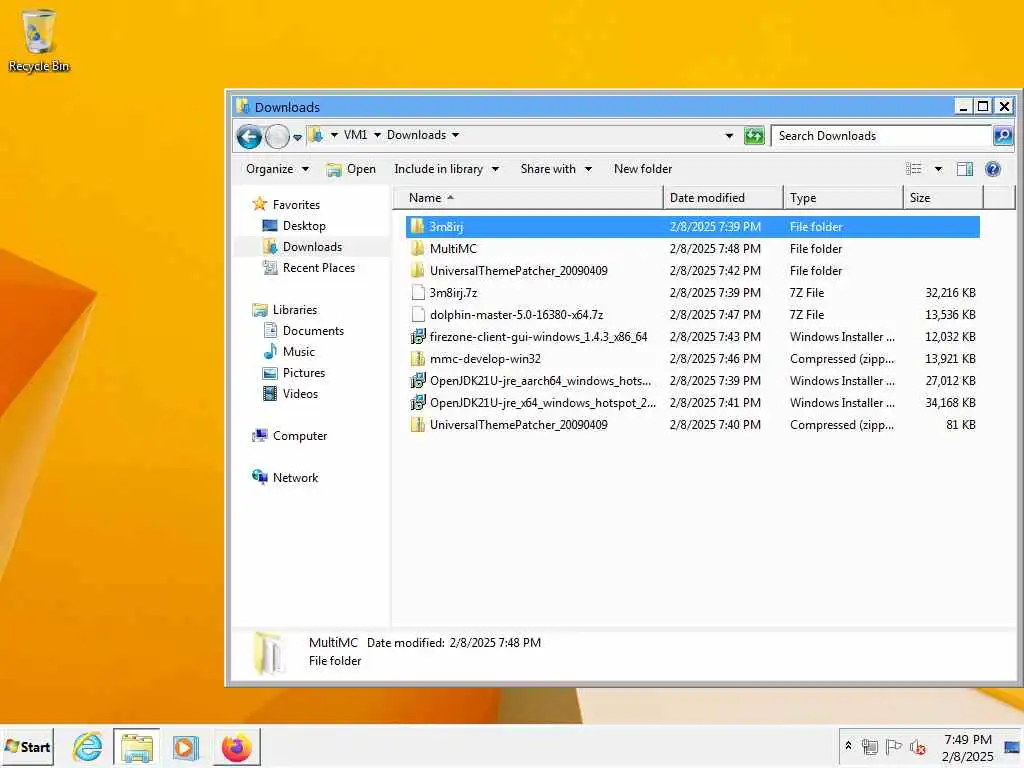Open the address bar history dropdown
The height and width of the screenshot is (768, 1024).
[x=729, y=136]
